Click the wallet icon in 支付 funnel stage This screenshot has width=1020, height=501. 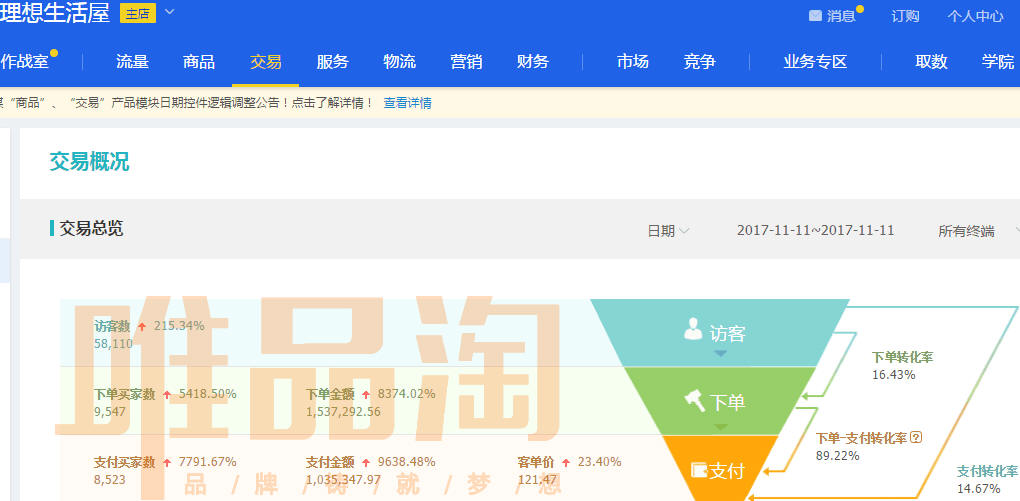click(699, 469)
